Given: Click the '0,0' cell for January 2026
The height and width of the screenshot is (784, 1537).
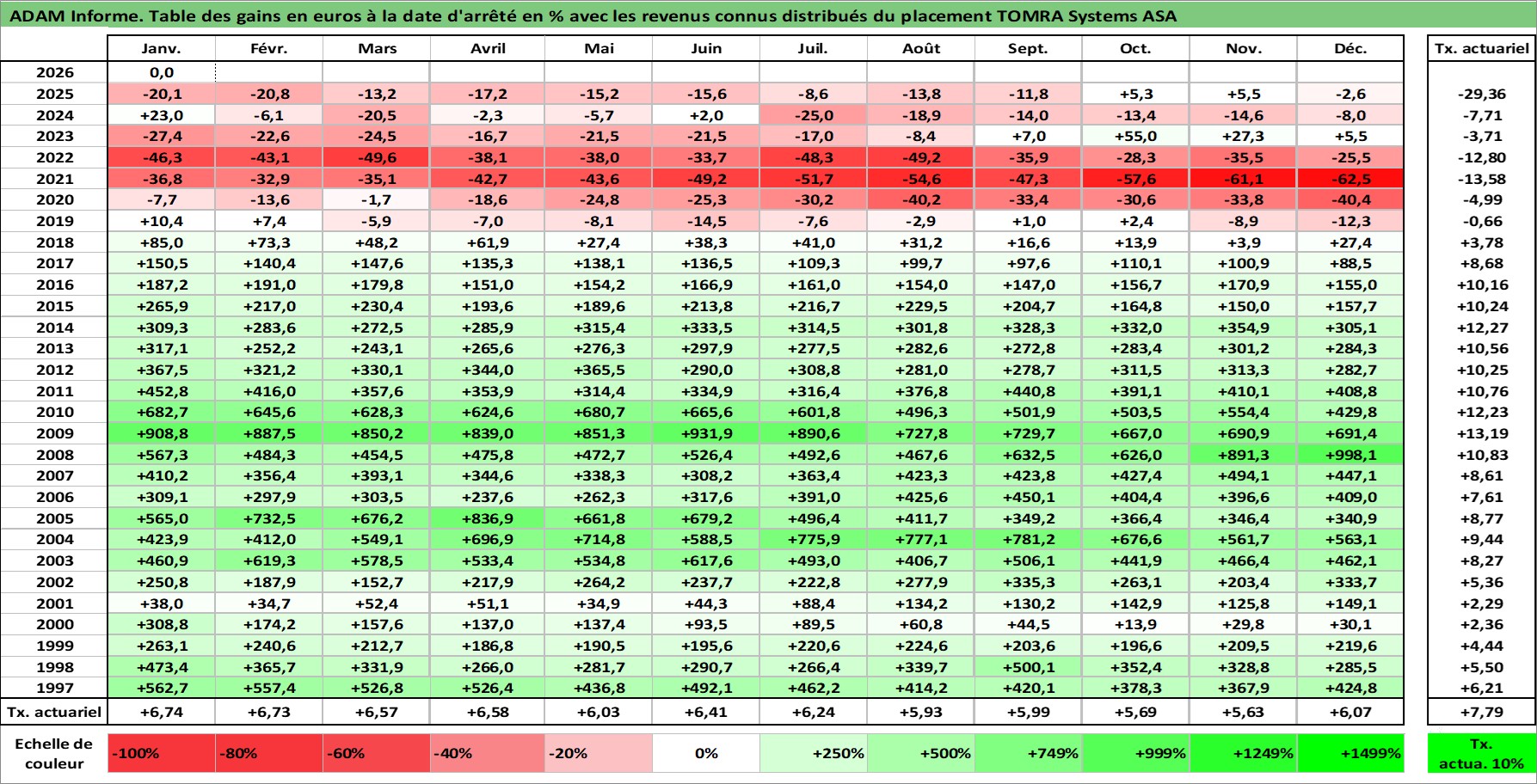Looking at the screenshot, I should pyautogui.click(x=162, y=73).
